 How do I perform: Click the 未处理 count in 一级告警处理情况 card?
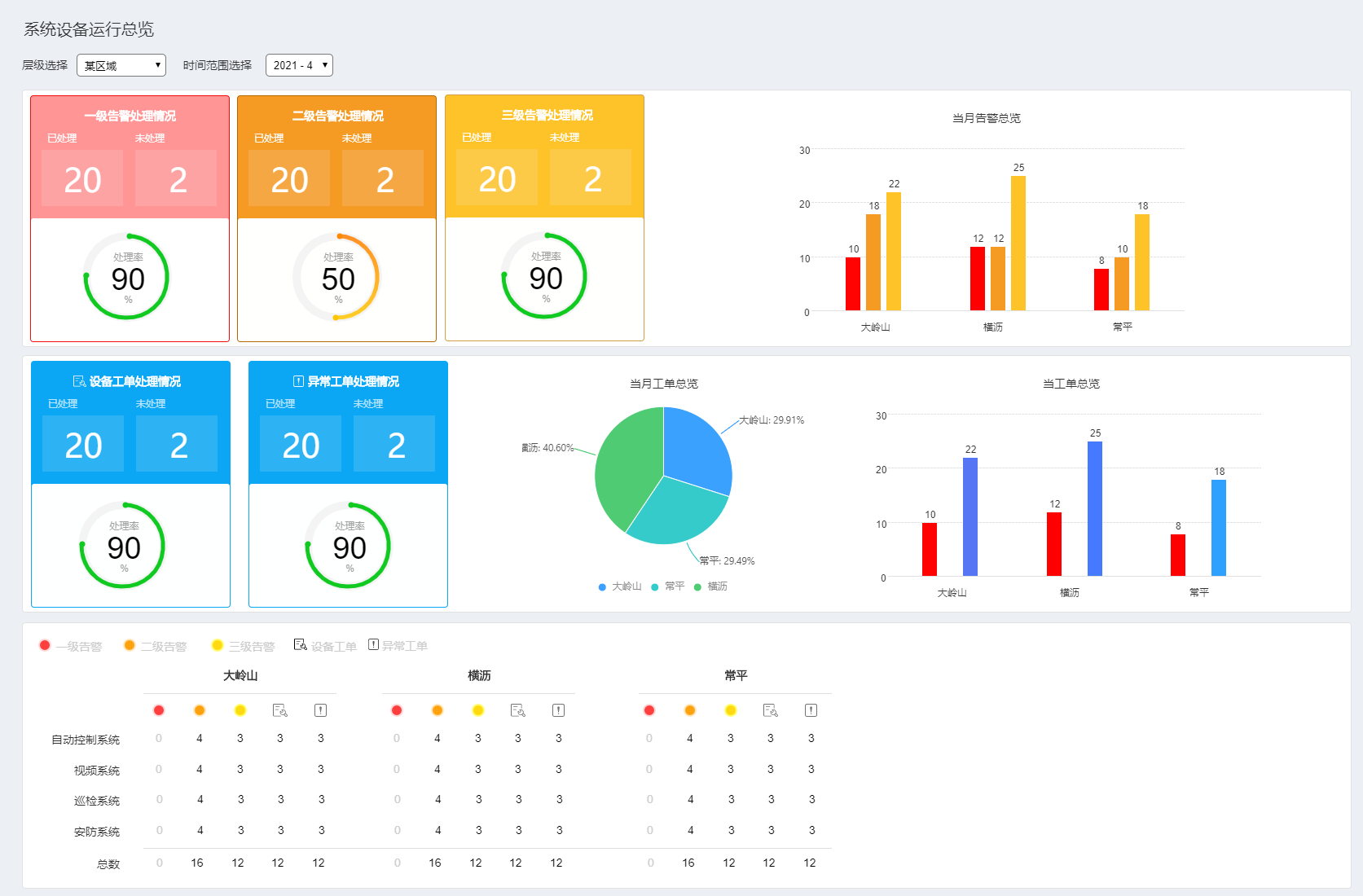(x=177, y=178)
